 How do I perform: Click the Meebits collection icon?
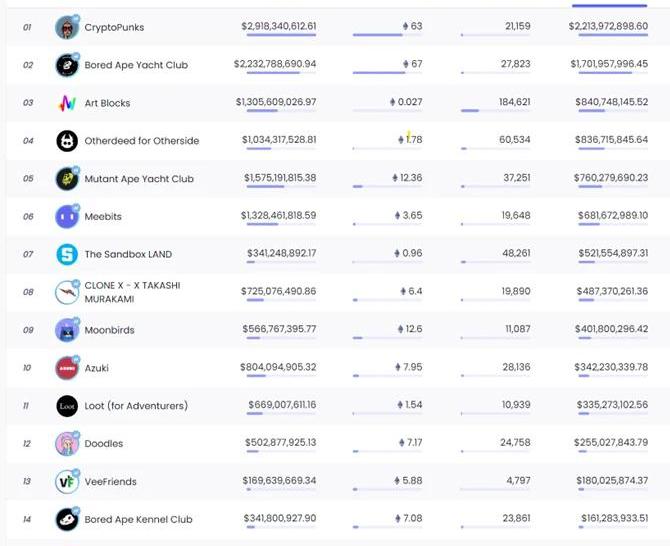(67, 217)
